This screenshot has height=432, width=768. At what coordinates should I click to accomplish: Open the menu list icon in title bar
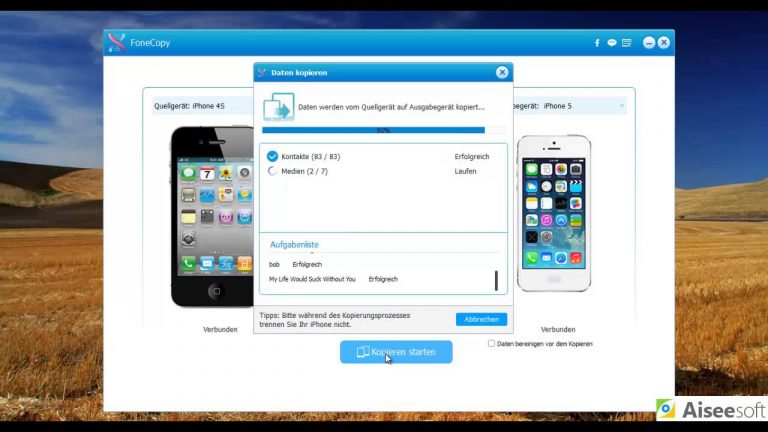click(626, 43)
